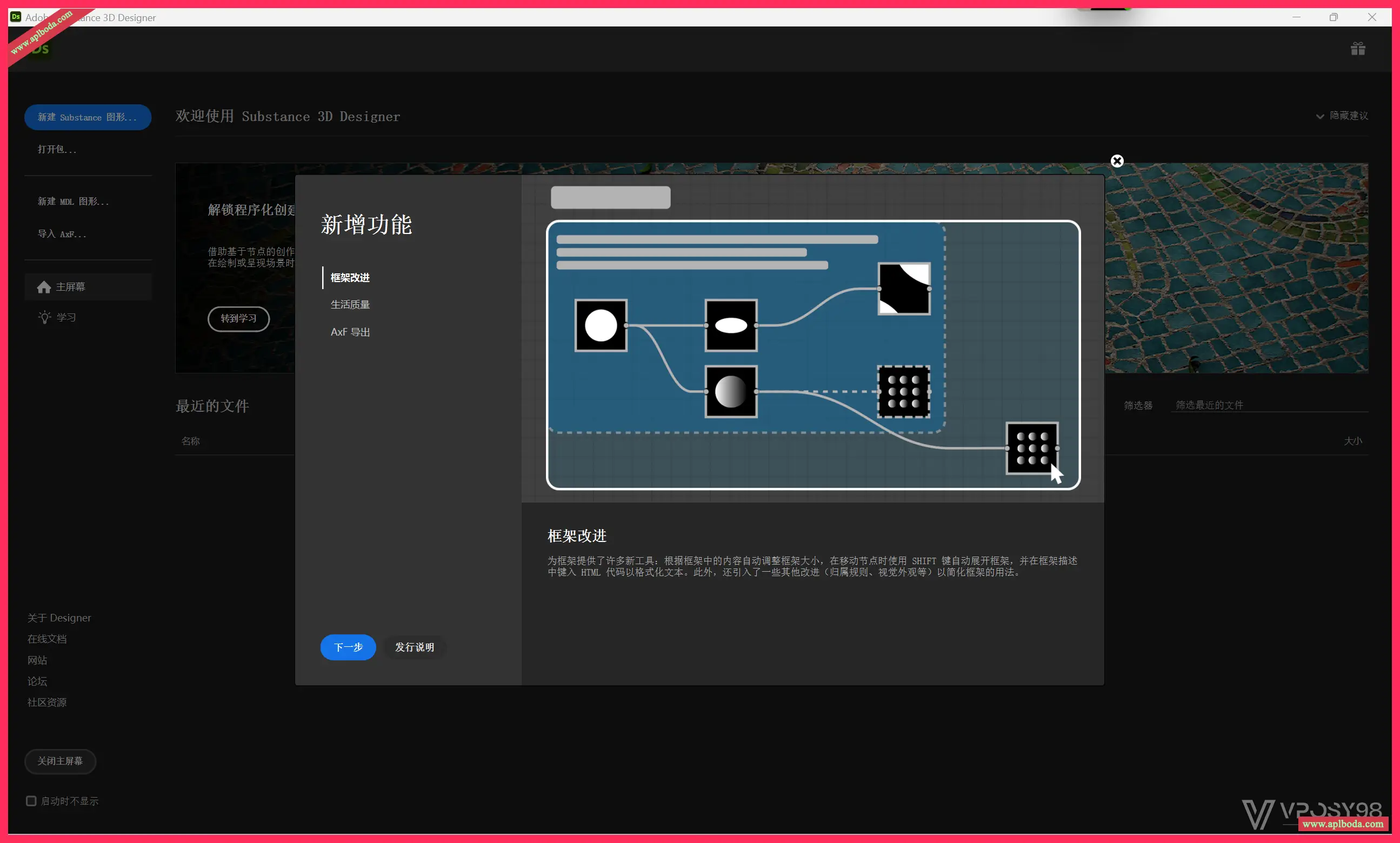Viewport: 1400px width, 843px height.
Task: Open the 筛选器 filter dropdown
Action: [x=1137, y=406]
